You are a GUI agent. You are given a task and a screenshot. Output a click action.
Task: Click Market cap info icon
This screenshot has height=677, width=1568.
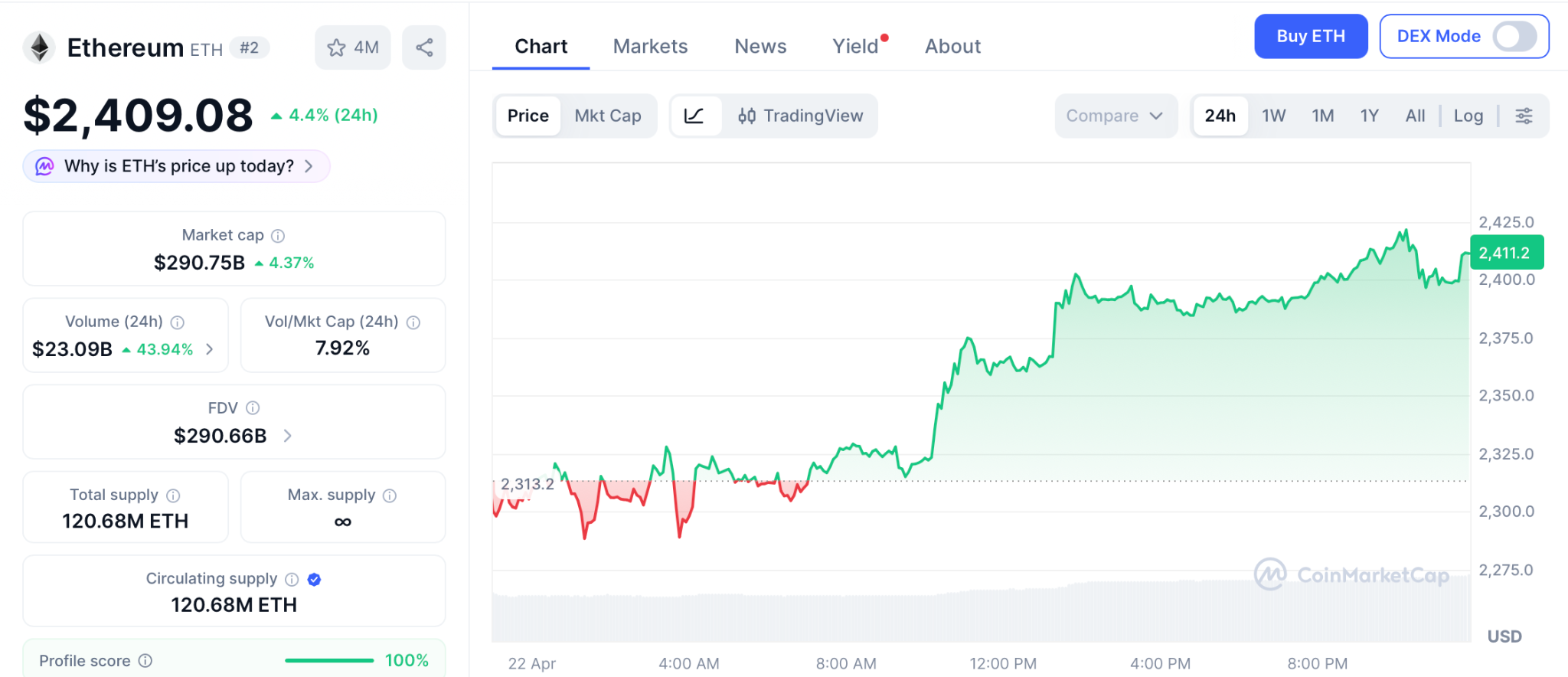(x=278, y=236)
